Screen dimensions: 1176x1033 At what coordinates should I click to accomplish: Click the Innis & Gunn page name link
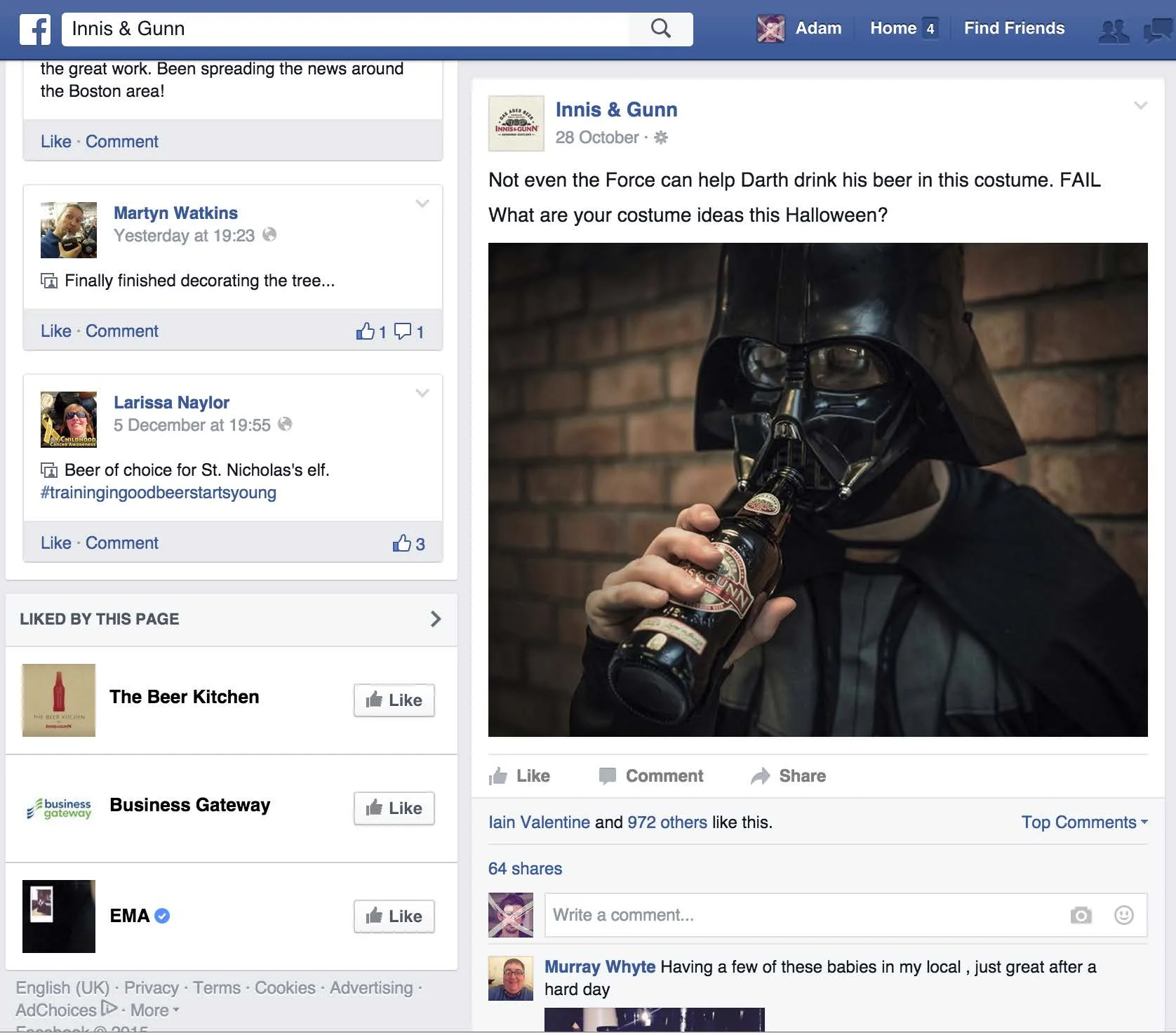[x=617, y=109]
